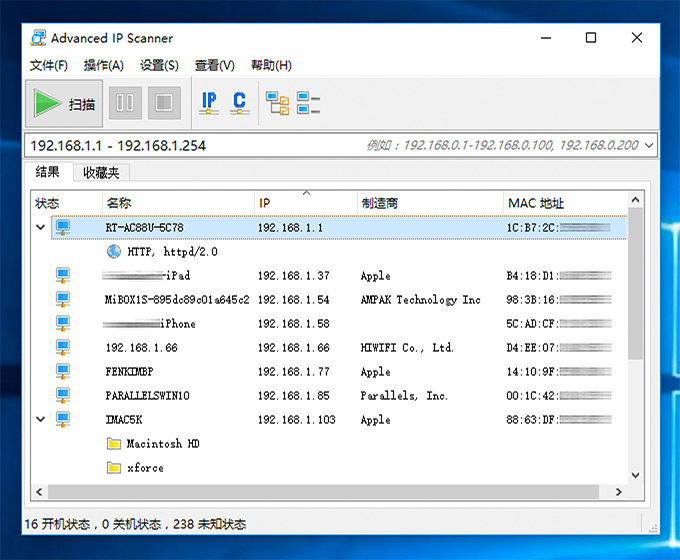The height and width of the screenshot is (560, 680).
Task: Click the horizontal scrollbar right arrow
Action: pos(618,491)
